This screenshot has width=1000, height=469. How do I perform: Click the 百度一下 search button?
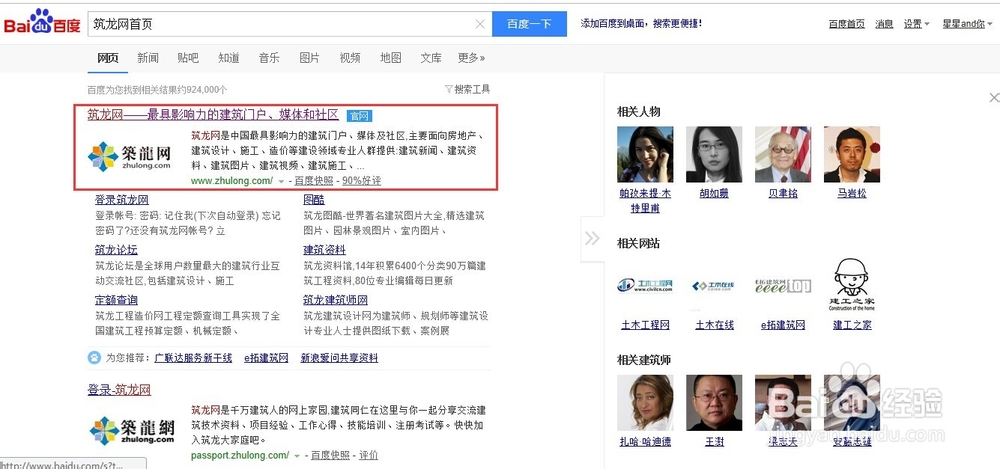pos(529,24)
